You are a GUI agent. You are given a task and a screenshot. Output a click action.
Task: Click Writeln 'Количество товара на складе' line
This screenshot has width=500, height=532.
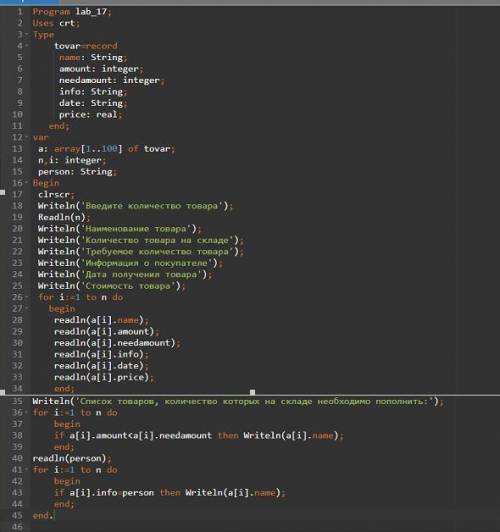tap(141, 240)
